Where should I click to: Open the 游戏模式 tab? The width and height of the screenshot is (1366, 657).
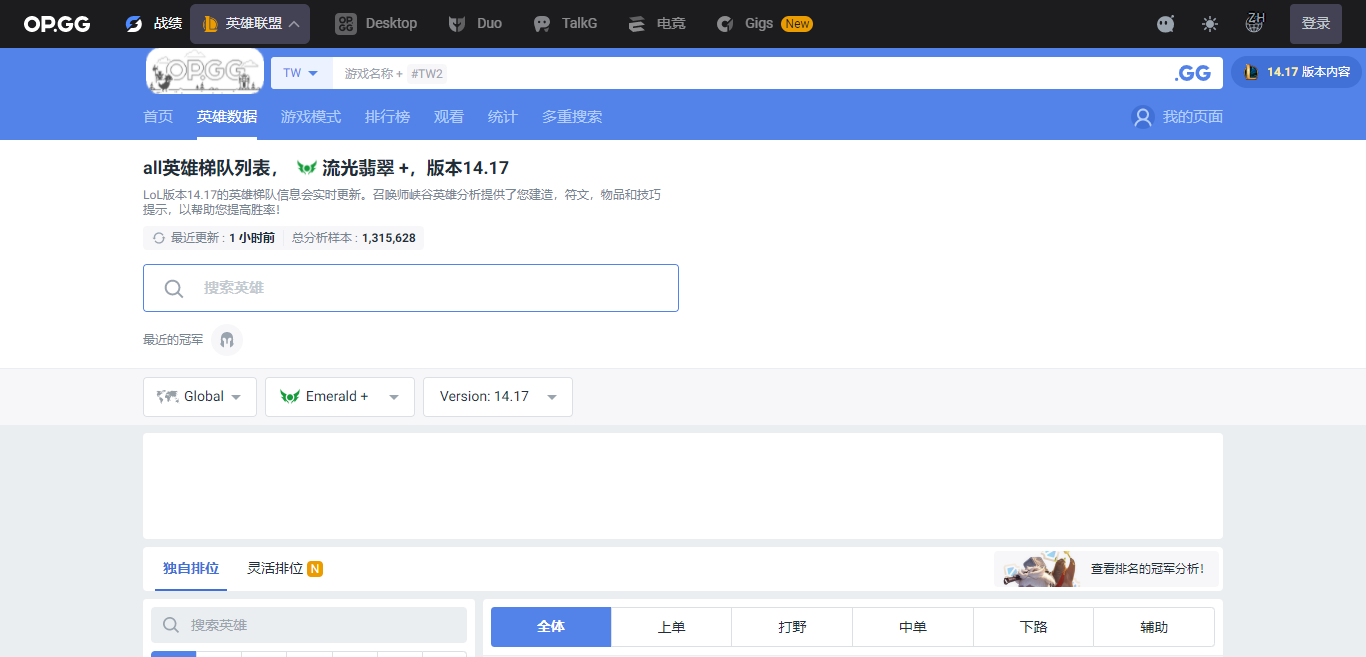pos(311,117)
